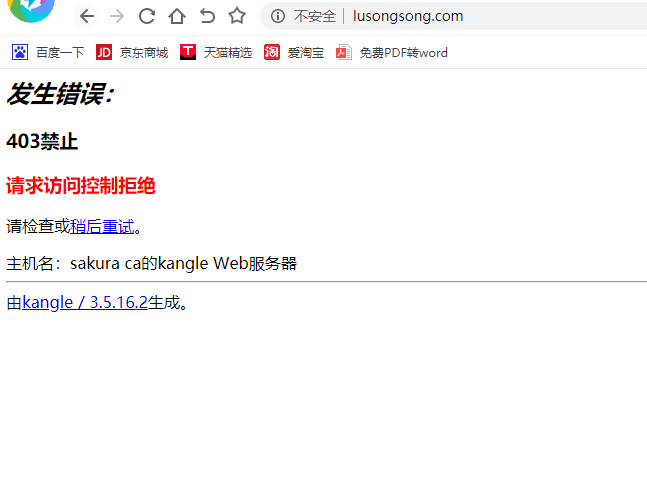Image resolution: width=647 pixels, height=489 pixels.
Task: Click the JD bookmark favicon
Action: pyautogui.click(x=104, y=52)
